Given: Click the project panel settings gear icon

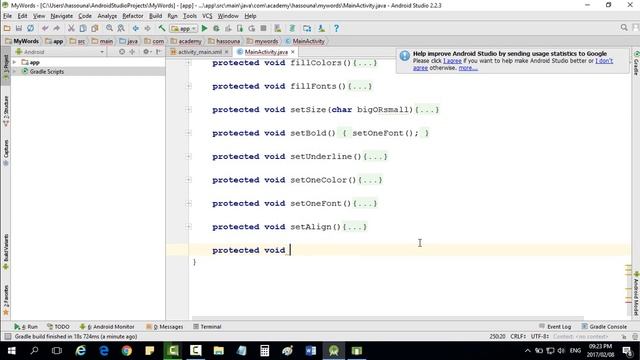Looking at the screenshot, I should (146, 52).
